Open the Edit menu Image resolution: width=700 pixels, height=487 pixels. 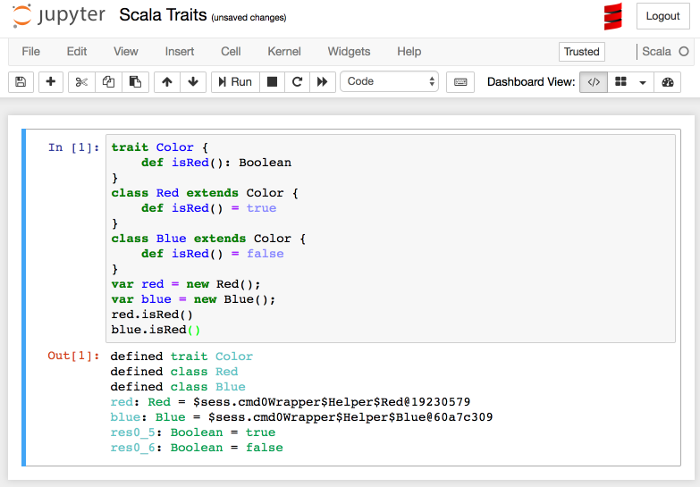[77, 52]
